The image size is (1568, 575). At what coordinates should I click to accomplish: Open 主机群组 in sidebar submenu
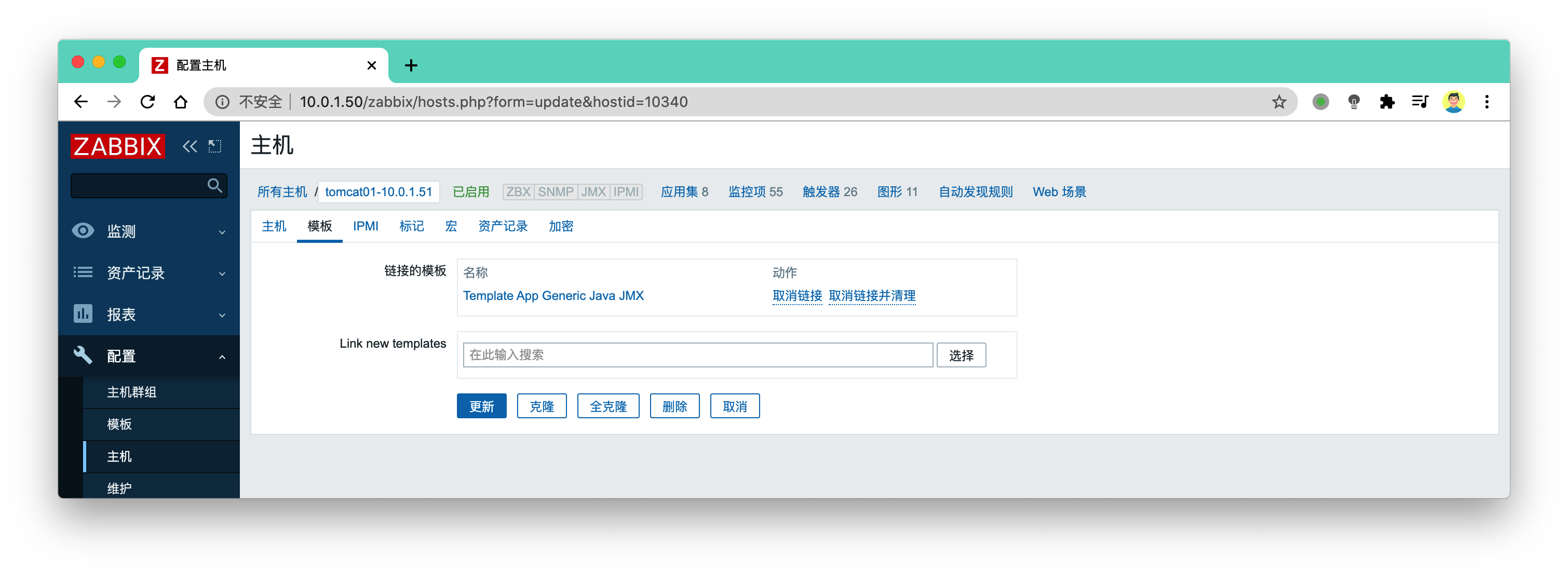point(131,392)
